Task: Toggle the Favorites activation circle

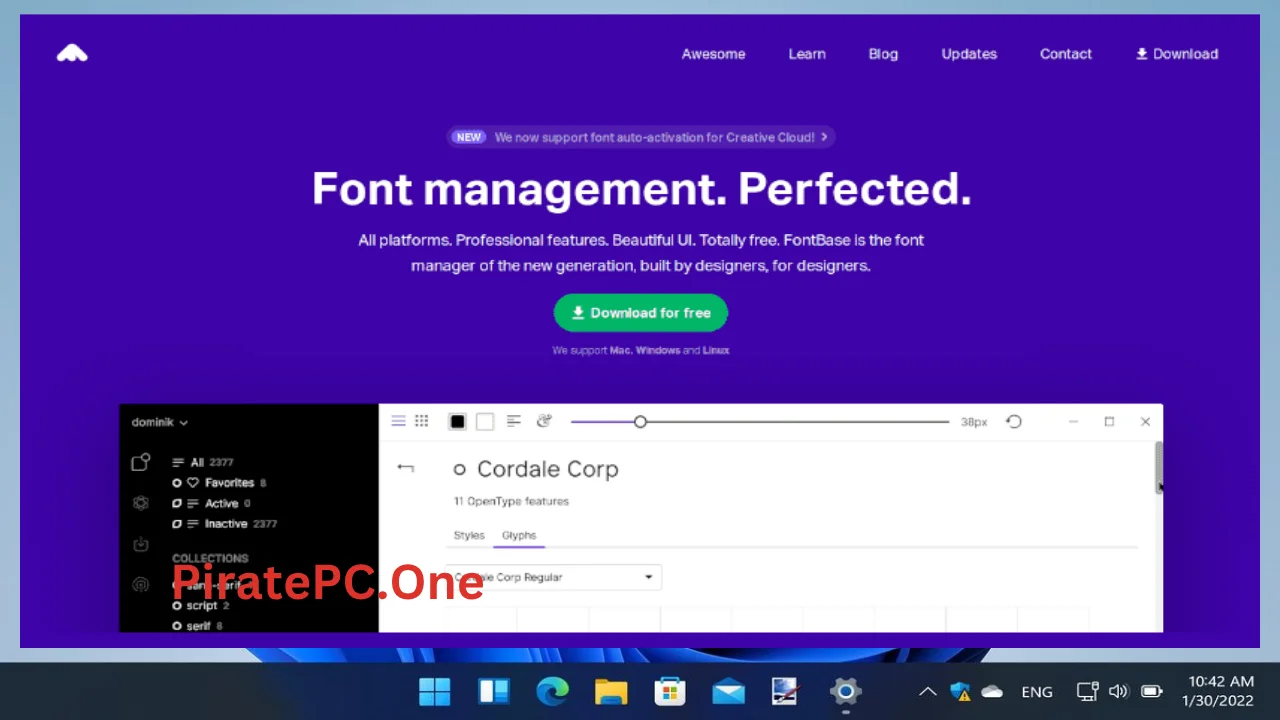Action: pyautogui.click(x=177, y=483)
